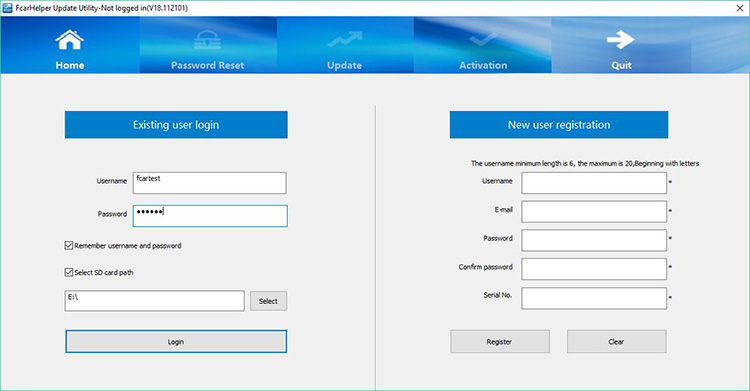Screen dimensions: 750x391
Task: Click the Existing user login header
Action: (x=176, y=125)
